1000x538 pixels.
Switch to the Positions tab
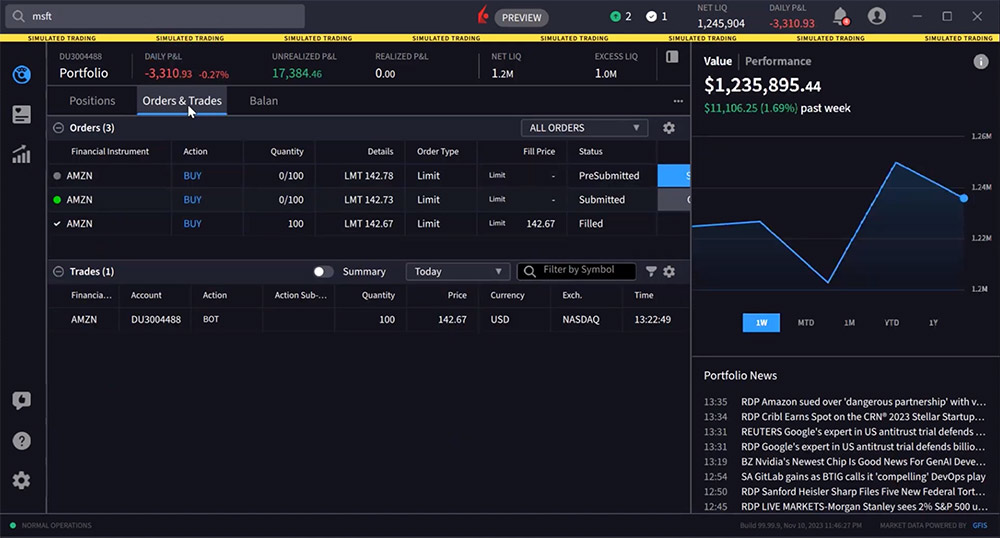[92, 101]
